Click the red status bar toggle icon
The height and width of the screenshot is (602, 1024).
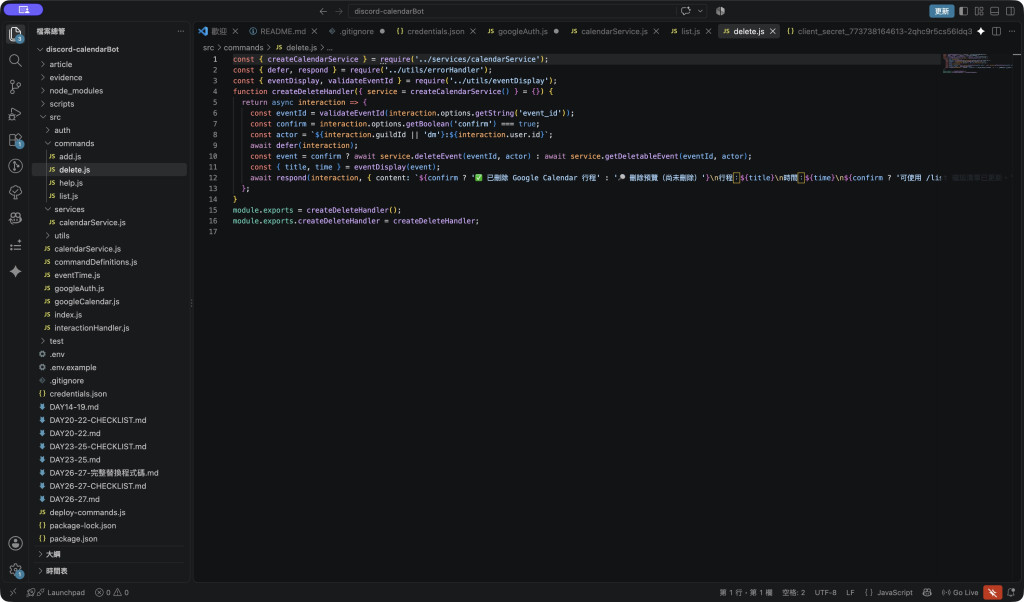pyautogui.click(x=993, y=593)
